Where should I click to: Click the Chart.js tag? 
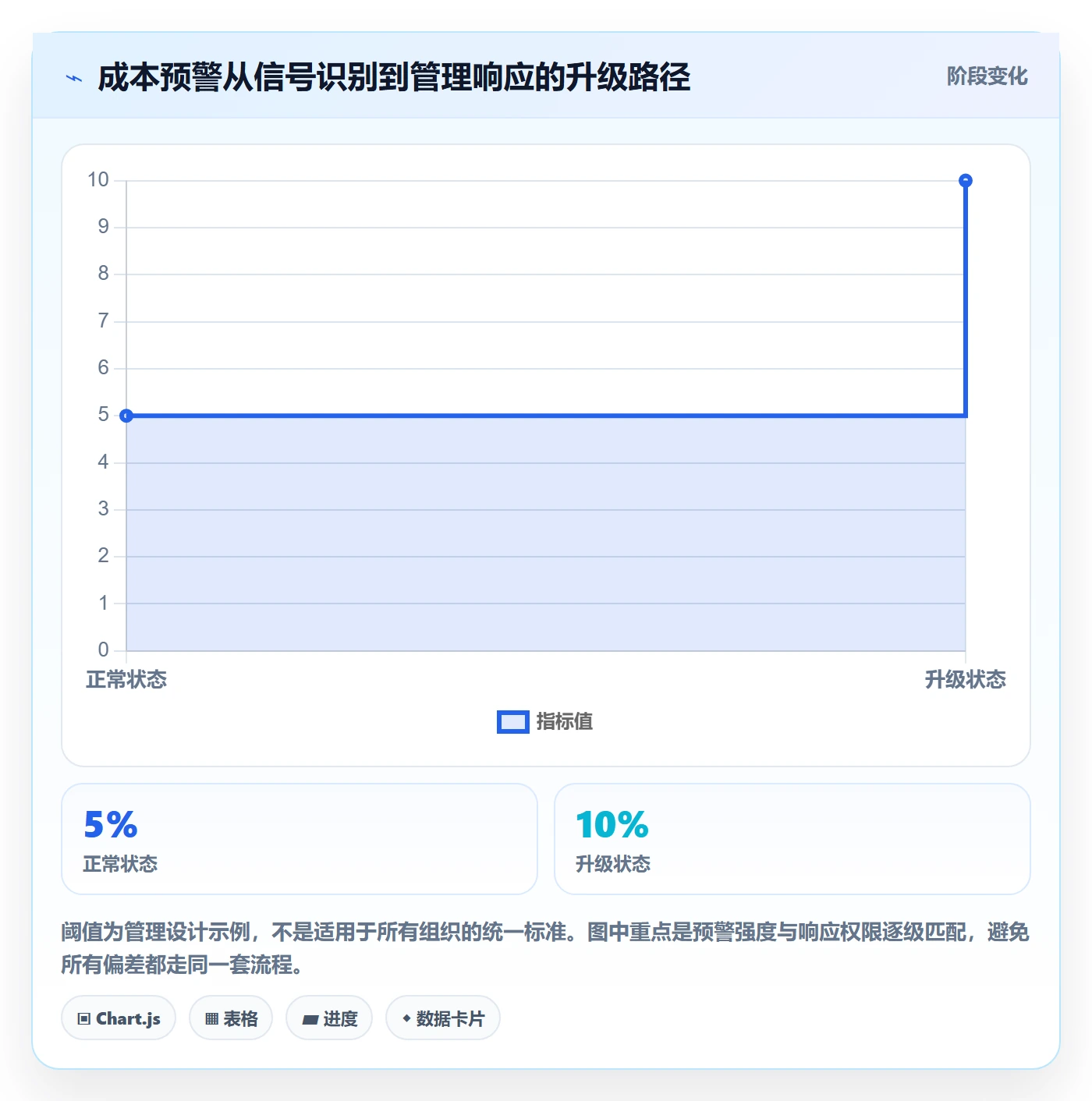coord(119,1018)
